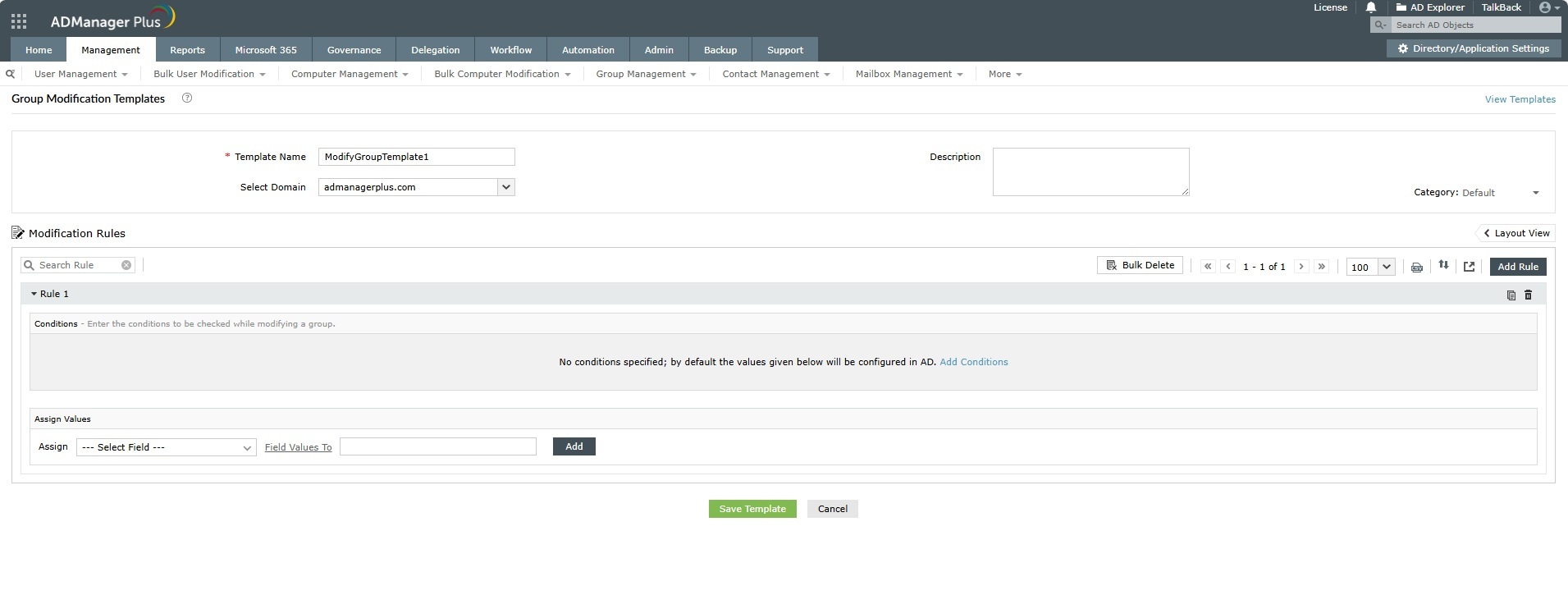Click the Bulk Delete button

coord(1140,265)
